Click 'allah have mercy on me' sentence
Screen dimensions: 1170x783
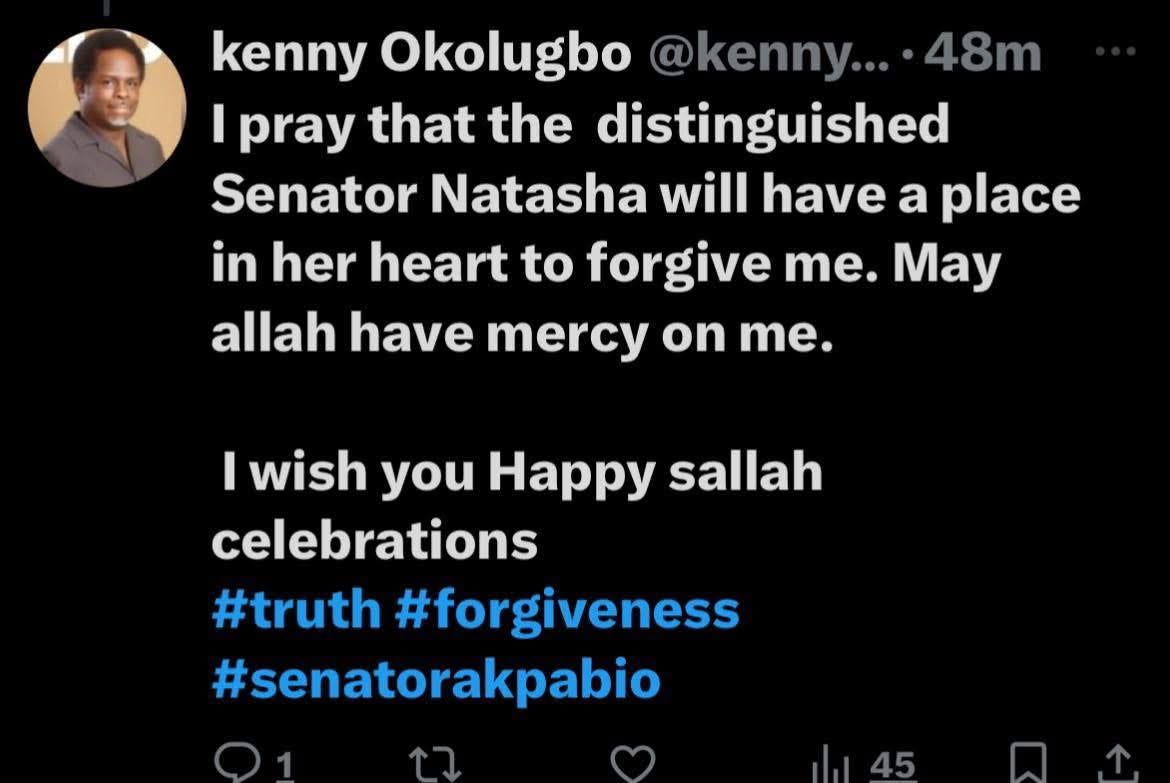pos(522,333)
